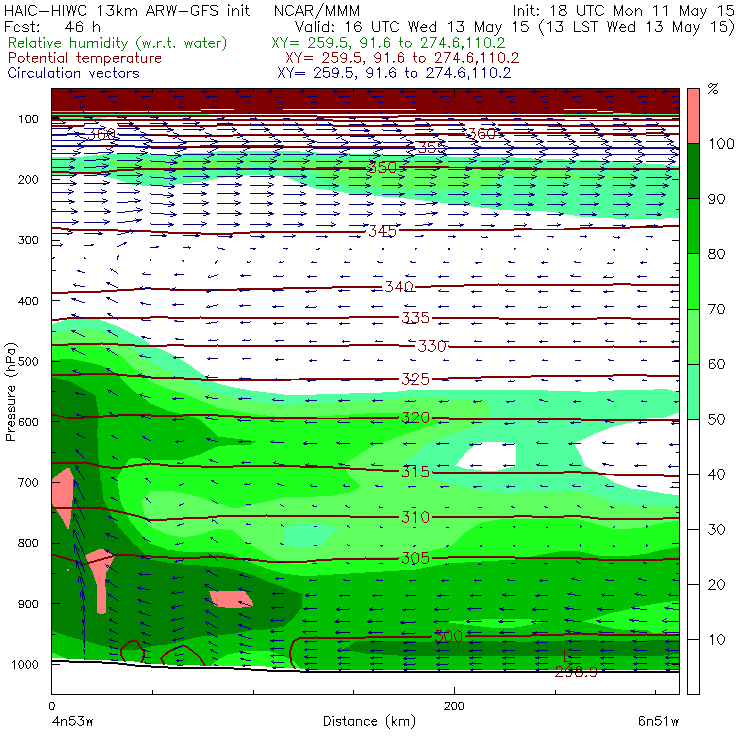
Task: Click the pressure axis "100" tick label
Action: [28, 119]
